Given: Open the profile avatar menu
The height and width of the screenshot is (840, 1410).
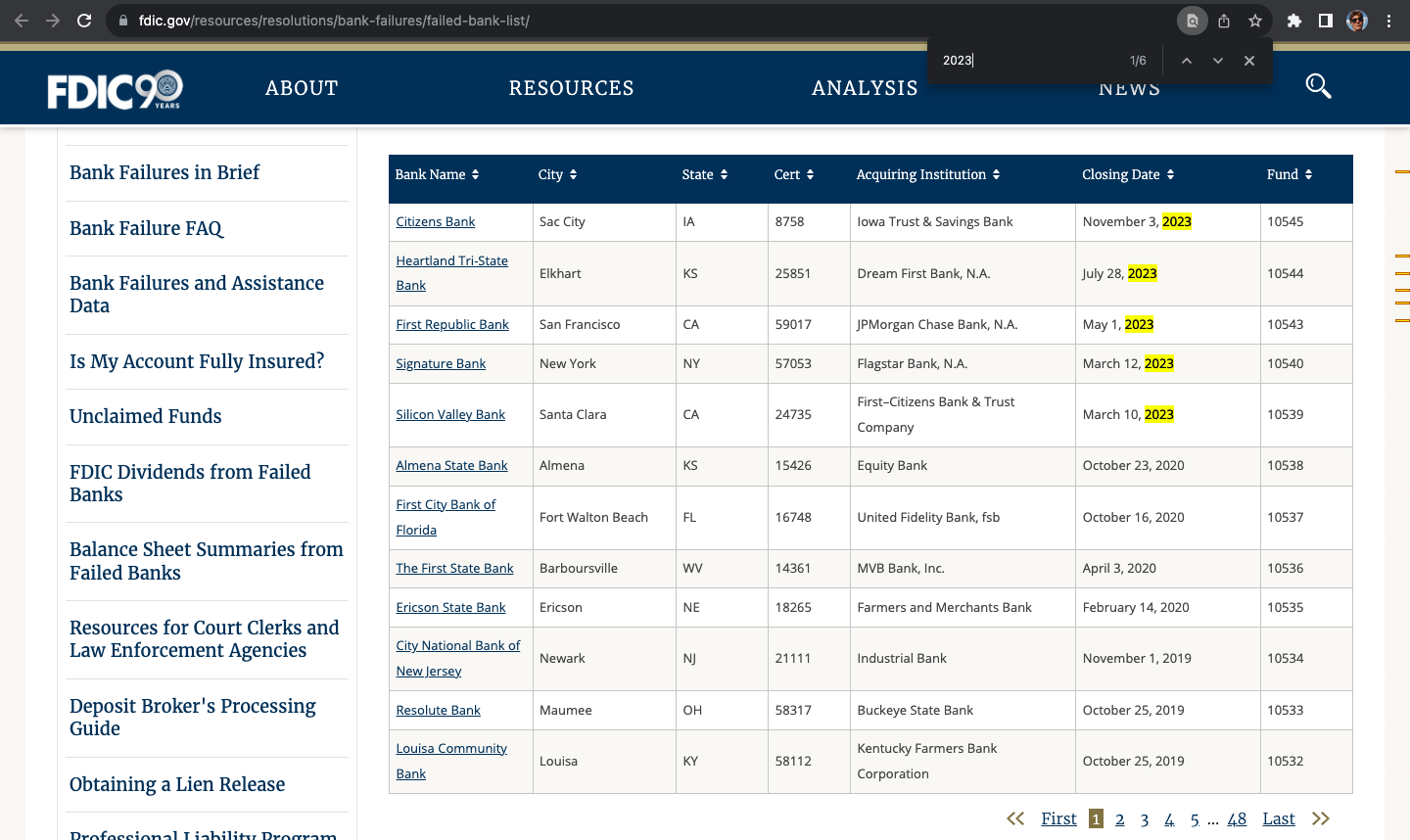Looking at the screenshot, I should coord(1357,21).
